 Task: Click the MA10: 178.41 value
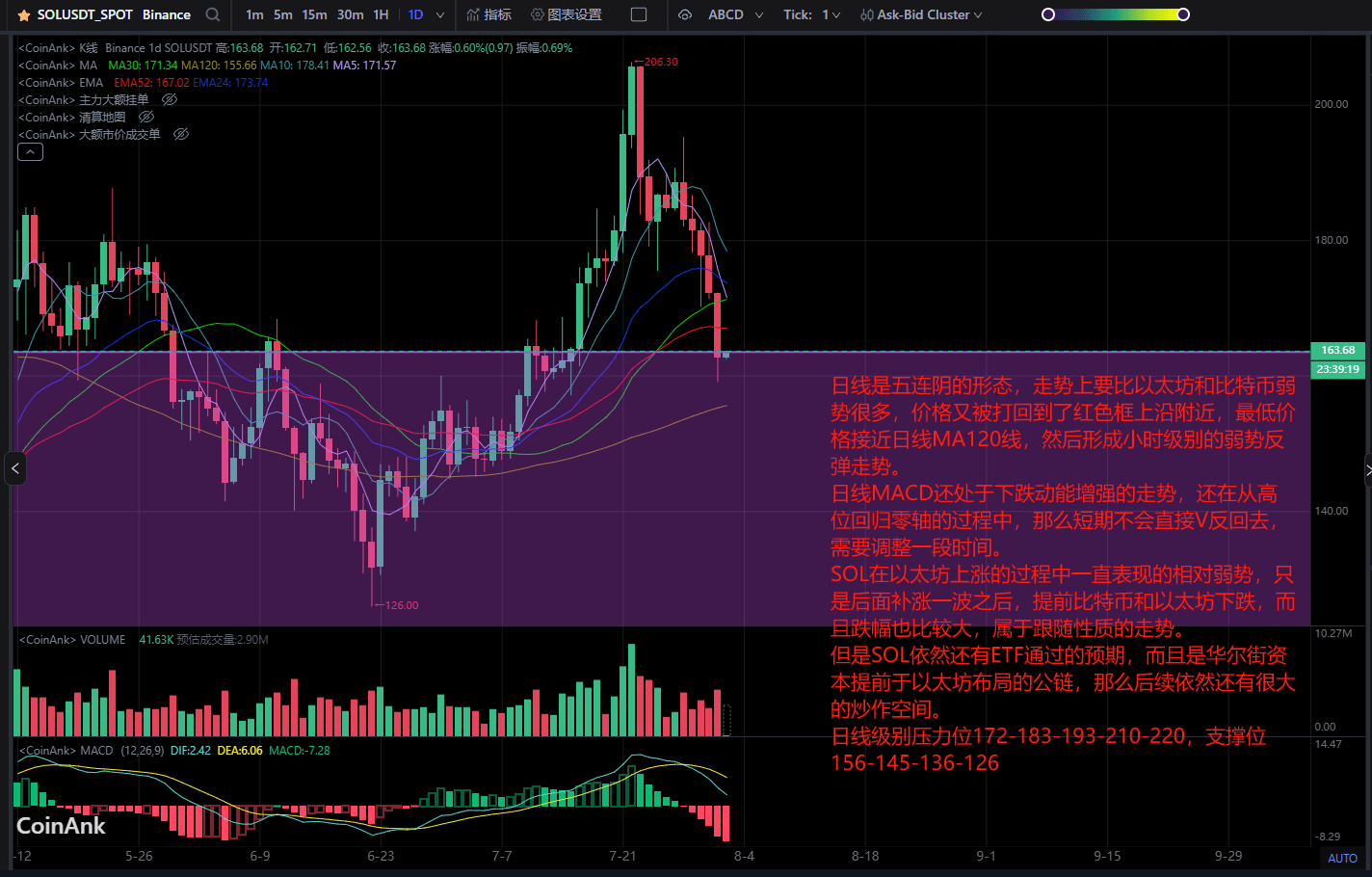pyautogui.click(x=295, y=66)
